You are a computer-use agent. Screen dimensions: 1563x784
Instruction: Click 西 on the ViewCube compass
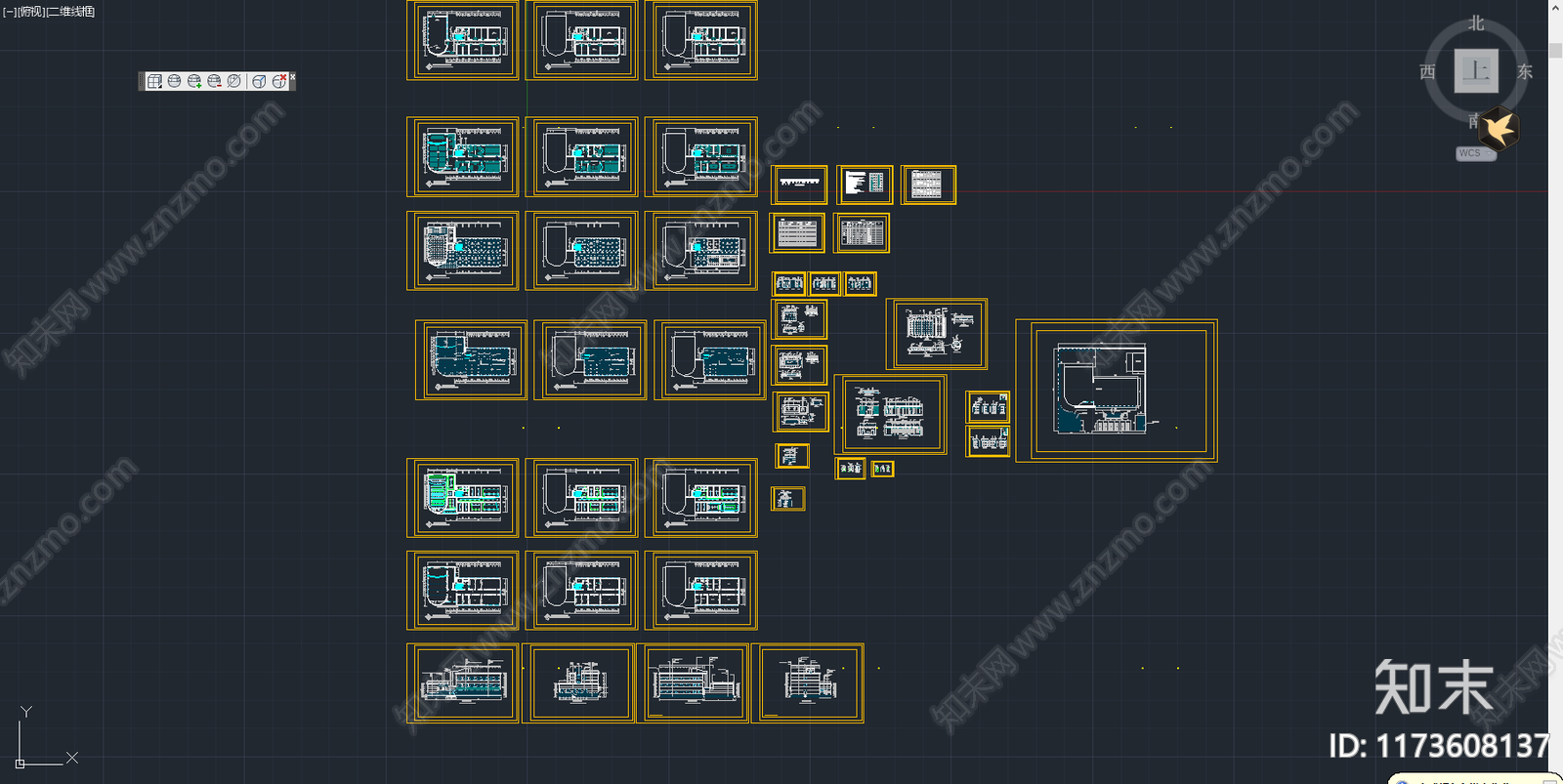pos(1427,71)
